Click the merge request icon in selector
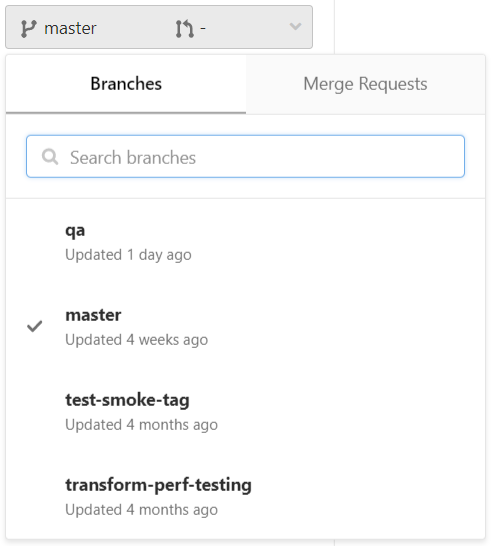493x546 pixels. (185, 29)
